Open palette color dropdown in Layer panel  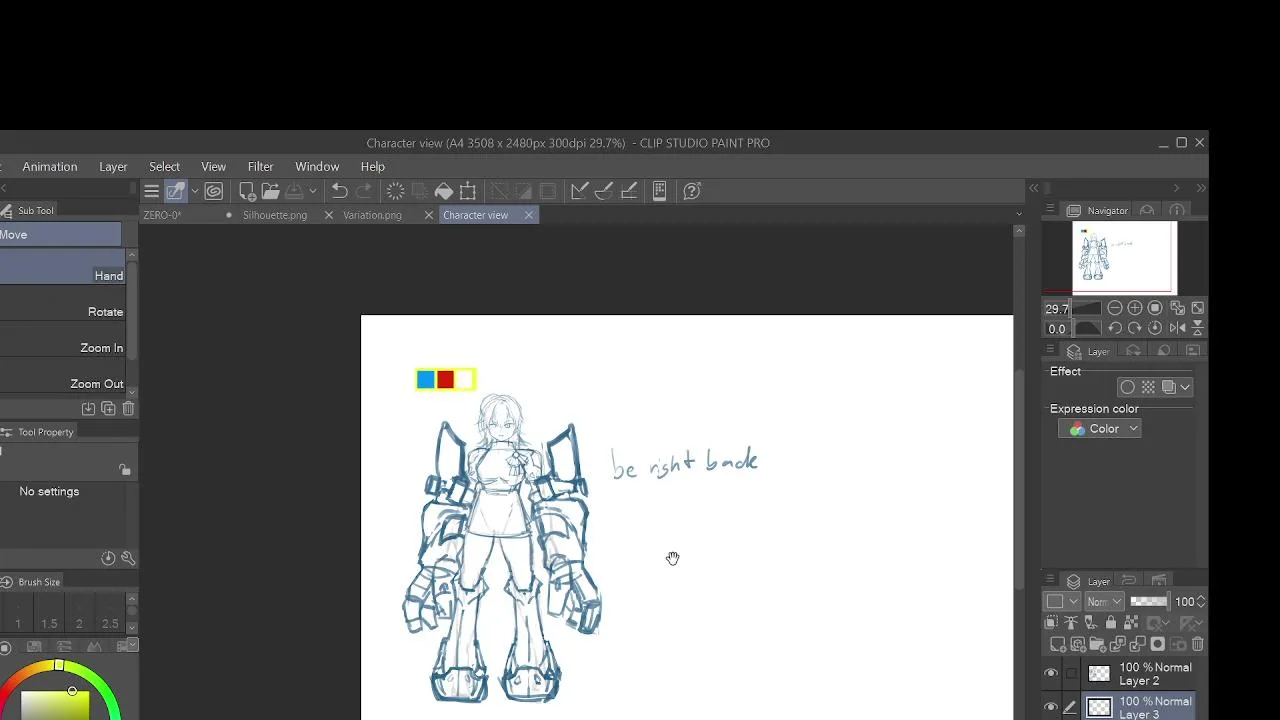[1062, 602]
